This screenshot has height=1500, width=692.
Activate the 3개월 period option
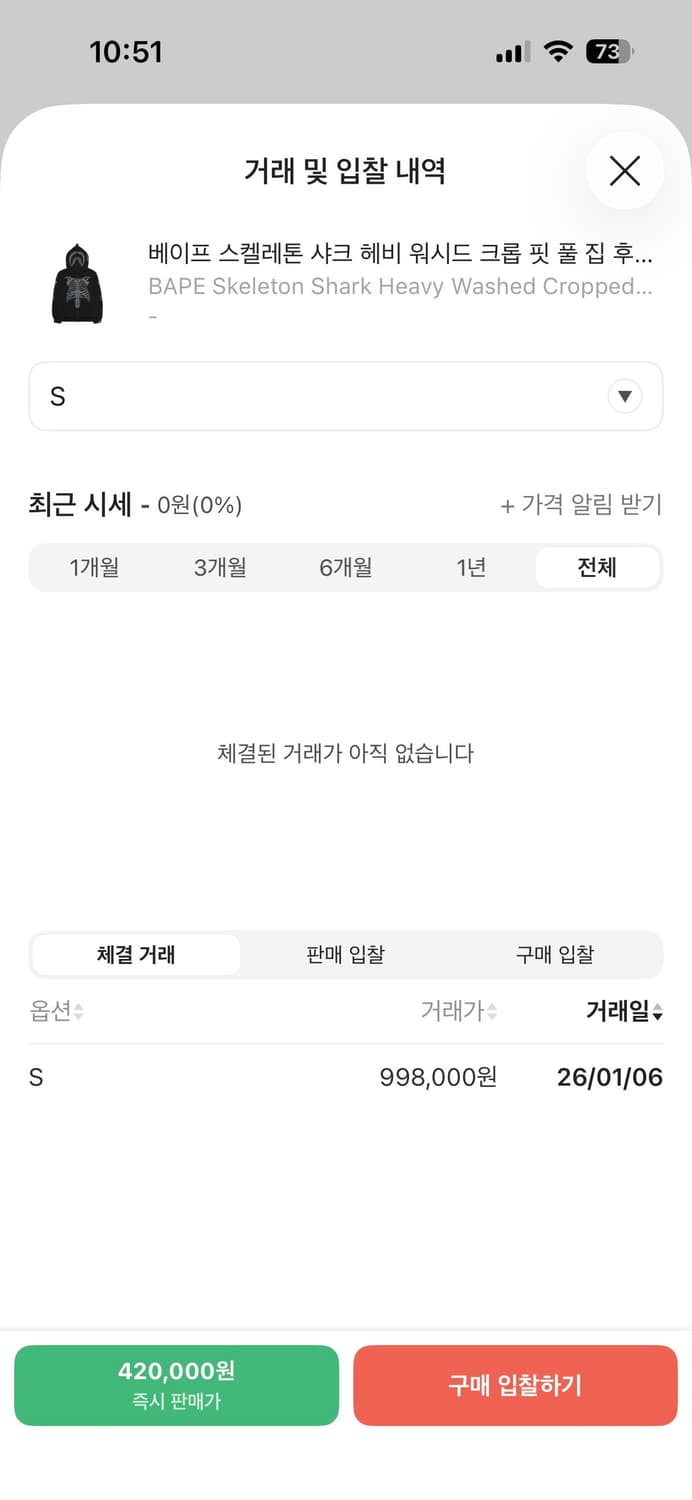click(219, 567)
